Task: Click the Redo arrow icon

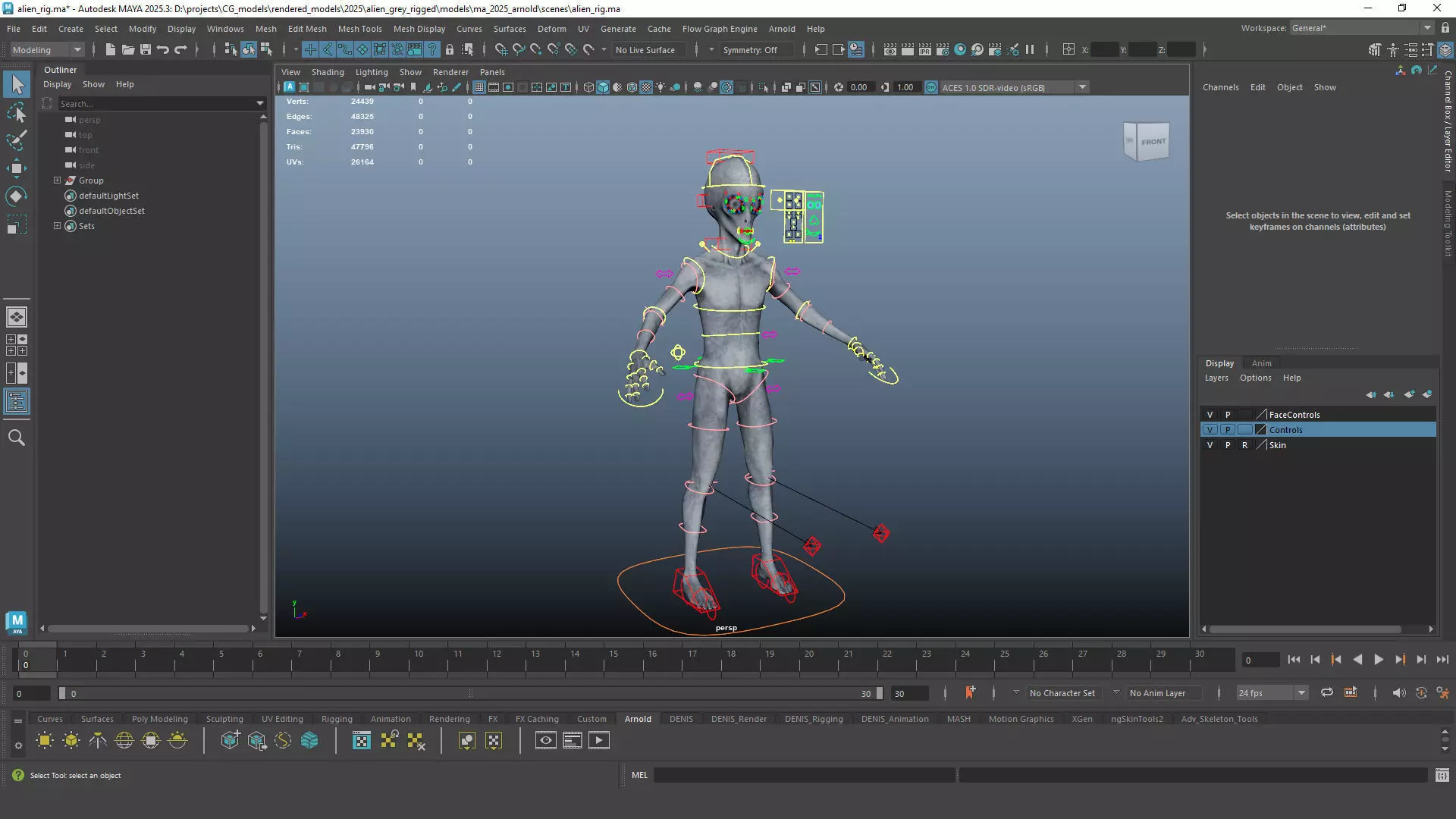Action: click(x=180, y=50)
